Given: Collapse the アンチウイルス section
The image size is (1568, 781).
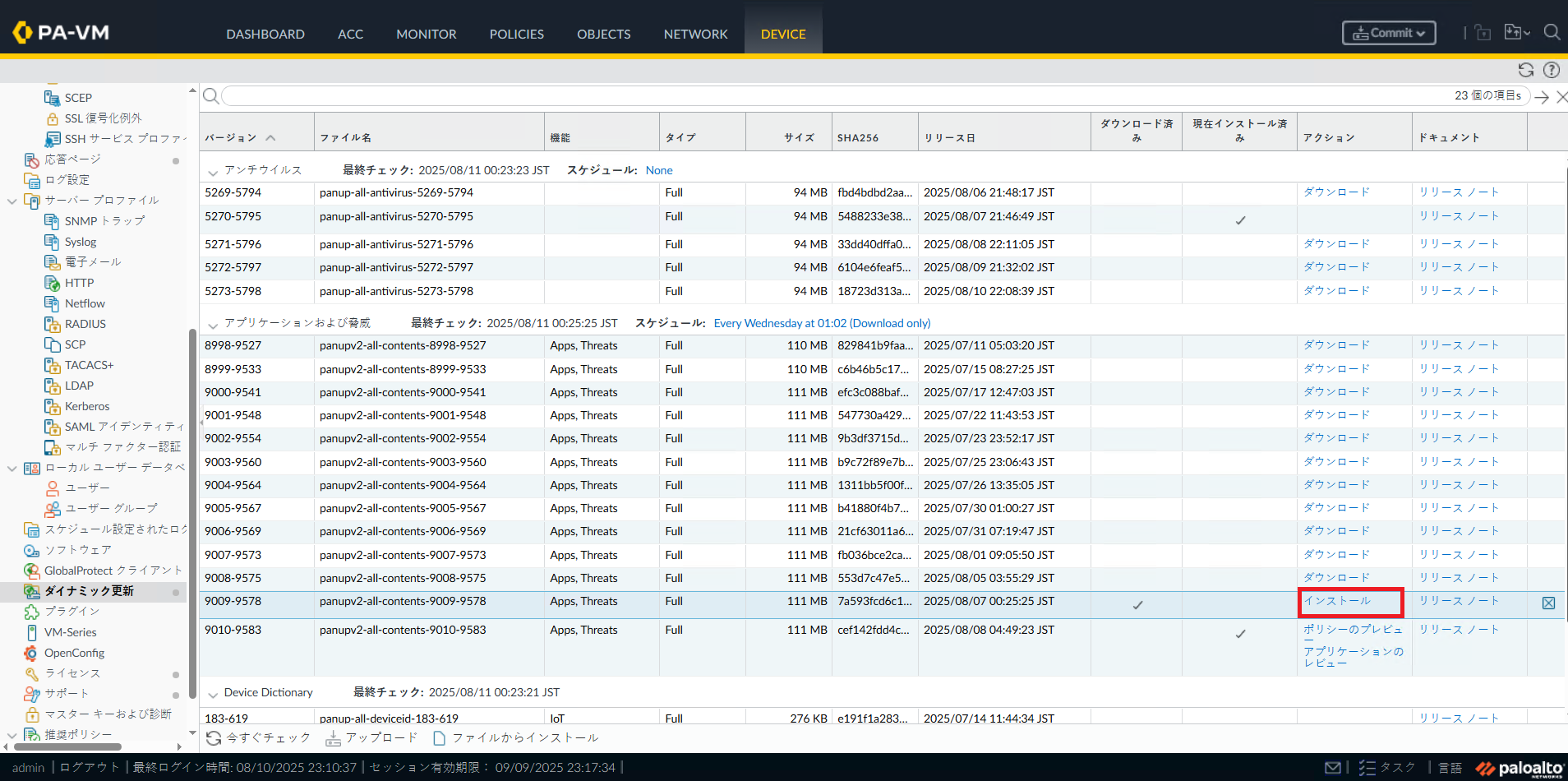Looking at the screenshot, I should click(x=213, y=171).
